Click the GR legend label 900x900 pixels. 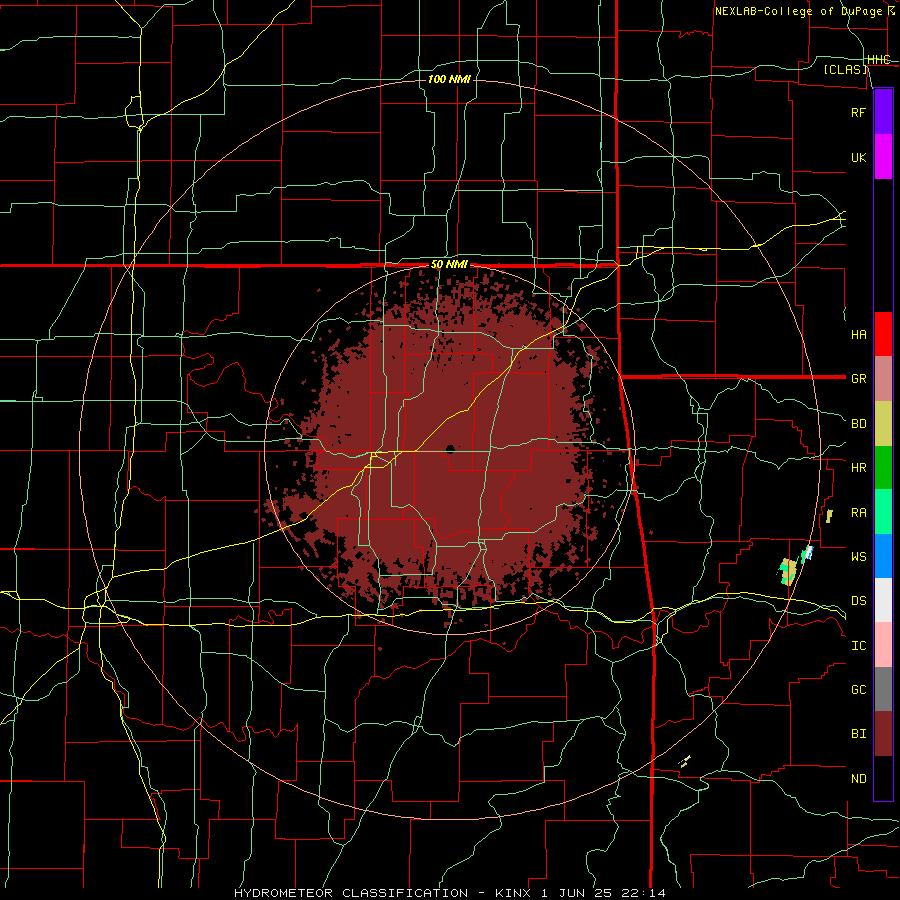(x=858, y=379)
